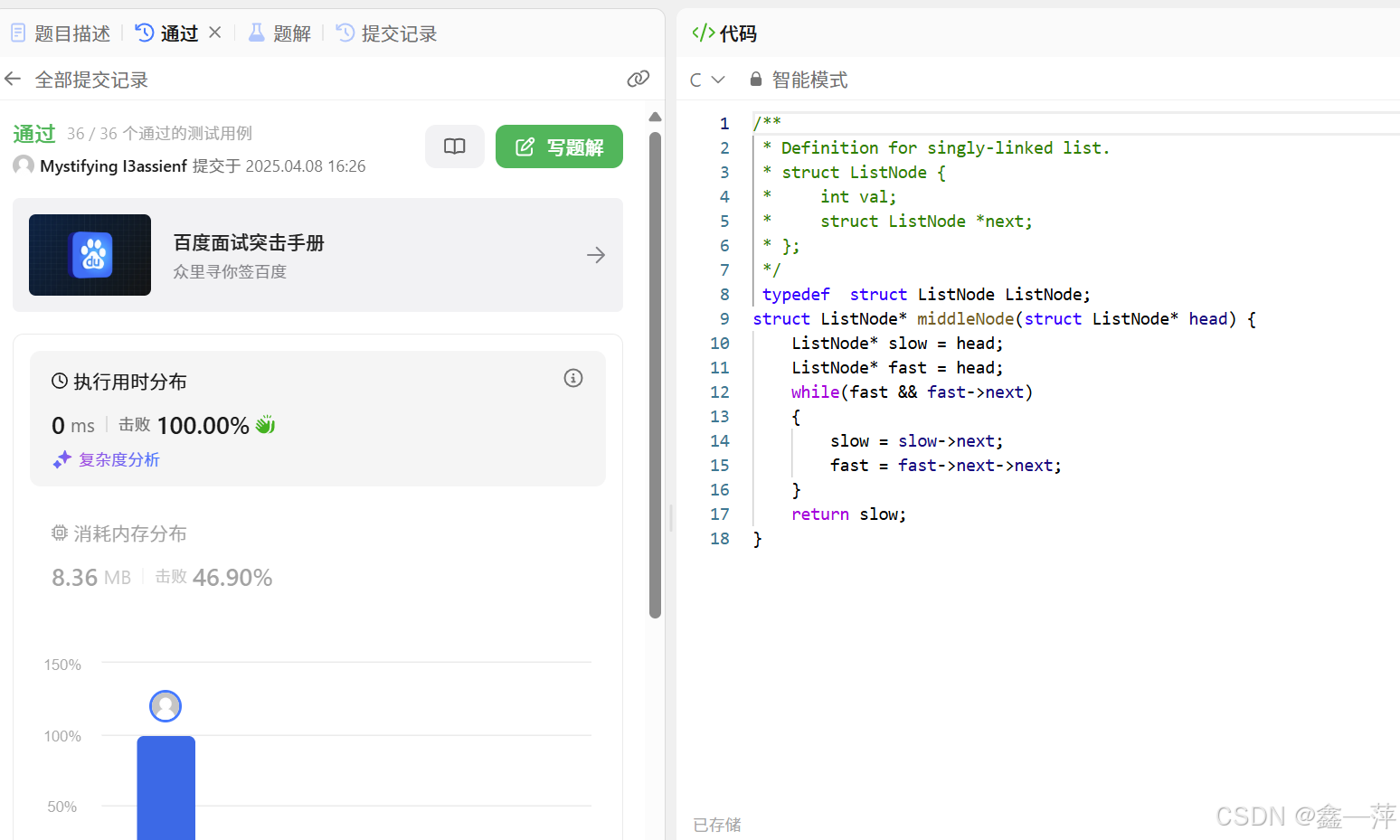Copy submission link icon
Image resolution: width=1400 pixels, height=840 pixels.
tap(639, 79)
